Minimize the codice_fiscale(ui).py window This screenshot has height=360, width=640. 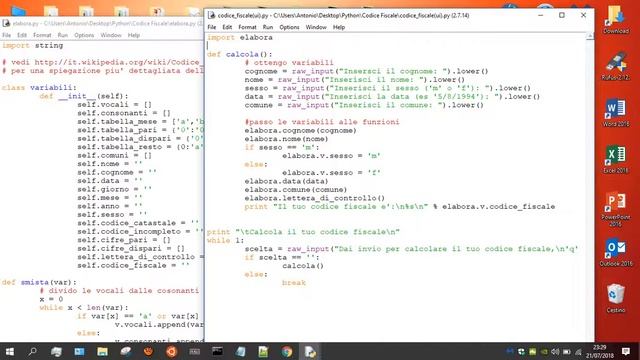tap(540, 15)
